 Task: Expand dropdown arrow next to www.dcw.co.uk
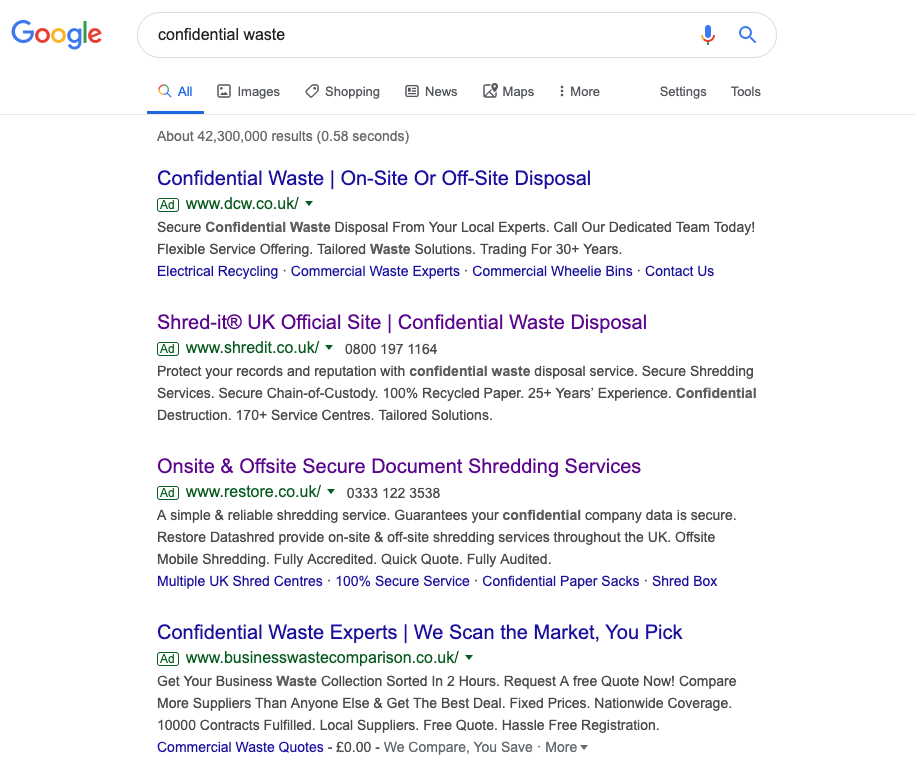click(309, 204)
